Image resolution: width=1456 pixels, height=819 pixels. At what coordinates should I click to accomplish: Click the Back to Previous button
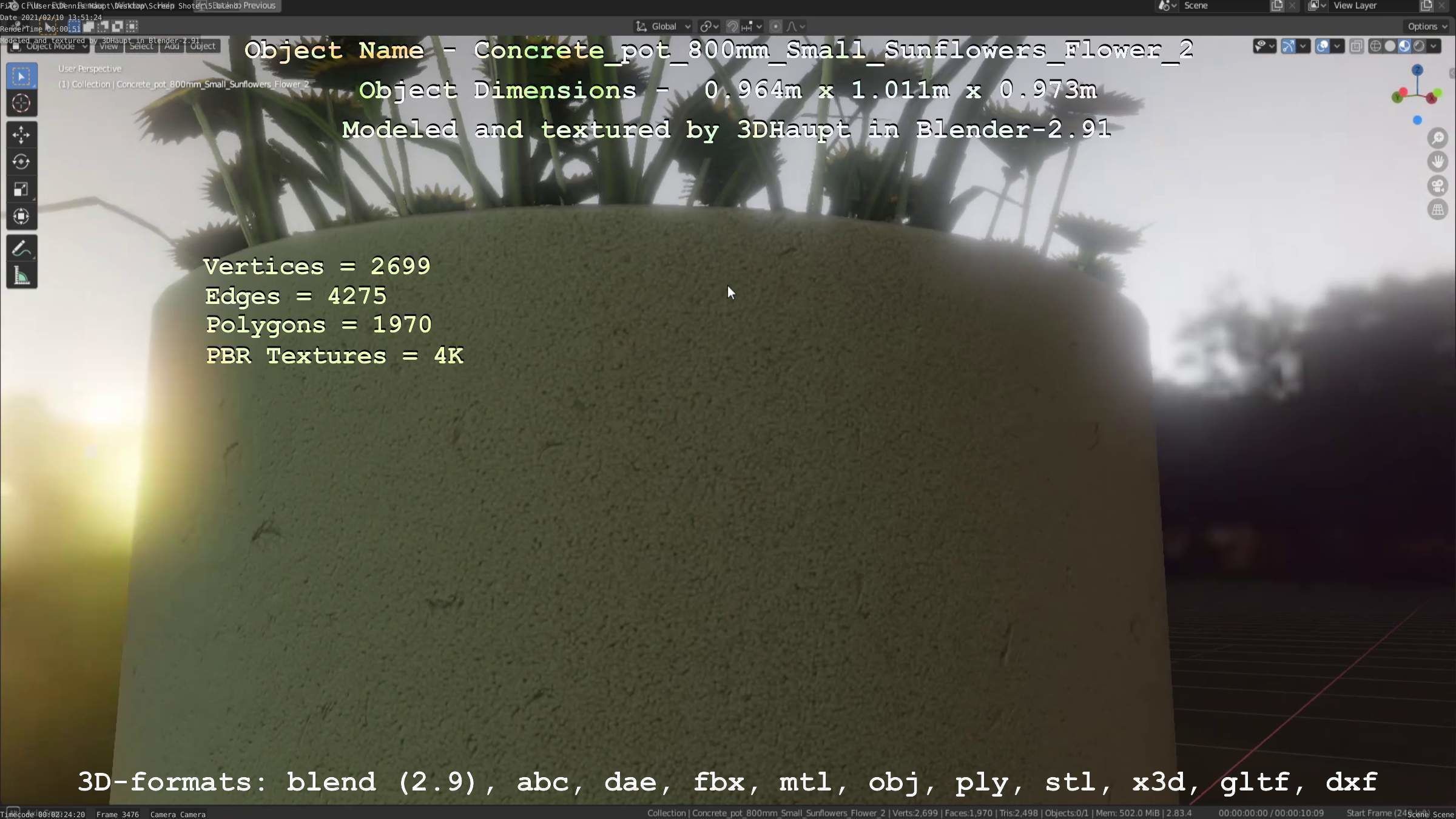click(x=237, y=5)
